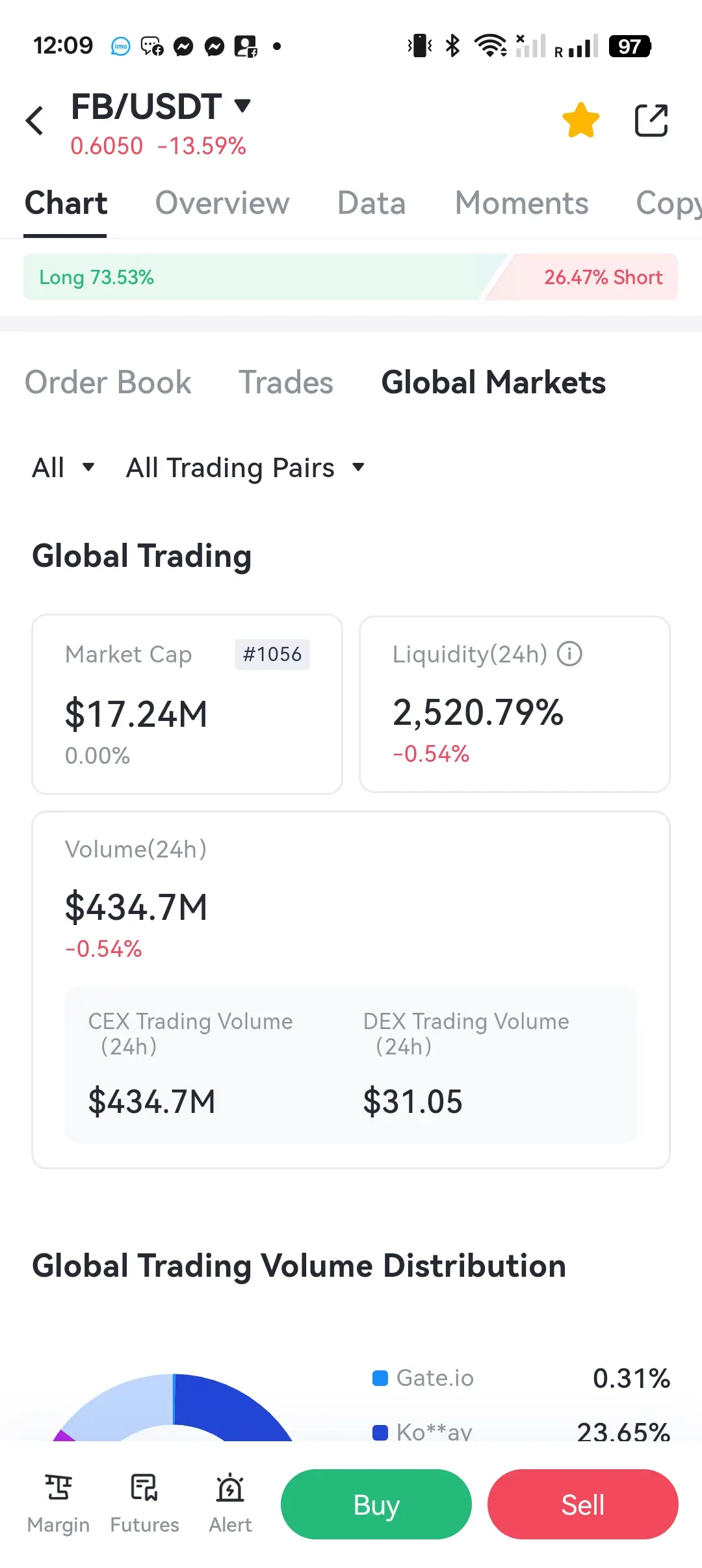Toggle the favorite star for FB/USDT
Image resolution: width=702 pixels, height=1568 pixels.
580,120
